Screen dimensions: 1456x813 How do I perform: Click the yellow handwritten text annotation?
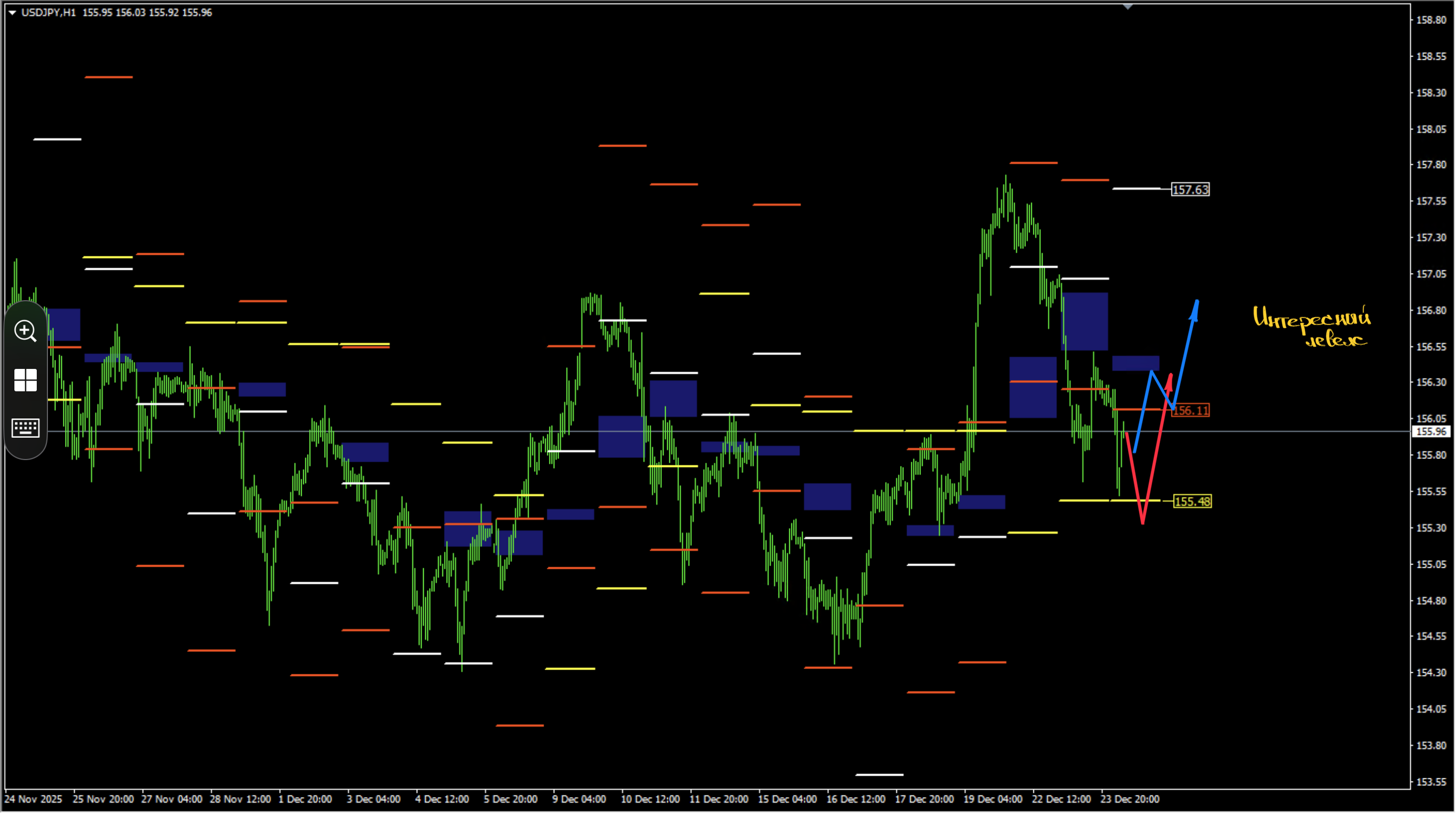pyautogui.click(x=1312, y=326)
